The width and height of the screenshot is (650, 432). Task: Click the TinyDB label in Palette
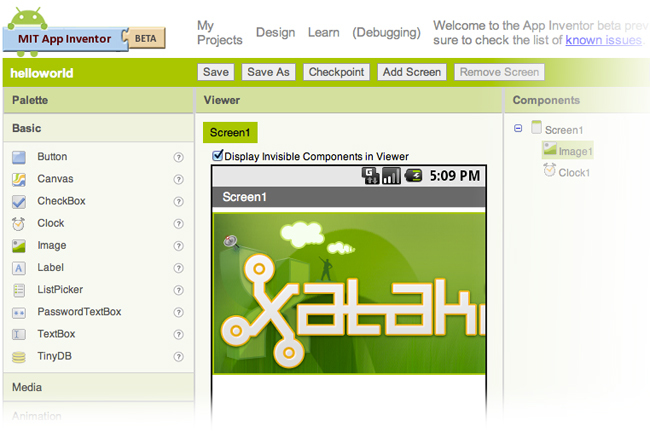tap(54, 356)
